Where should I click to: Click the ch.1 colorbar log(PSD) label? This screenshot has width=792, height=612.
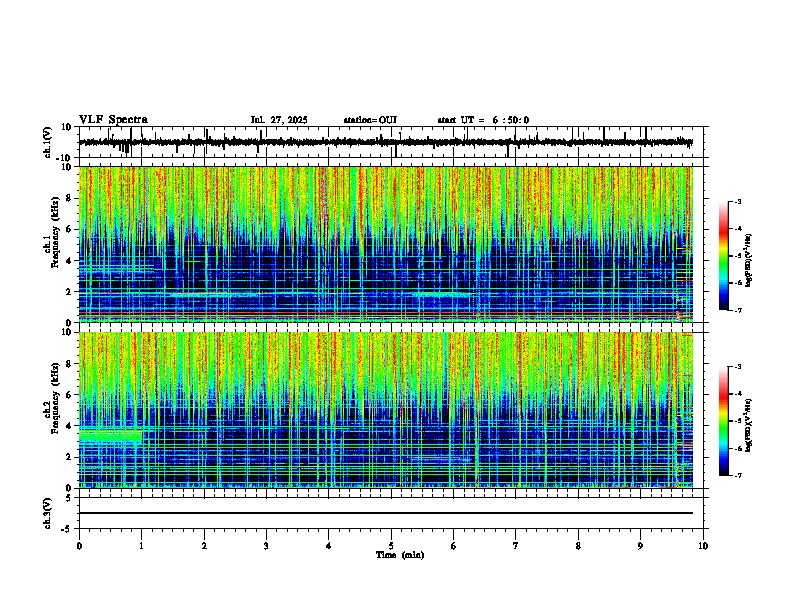point(749,261)
